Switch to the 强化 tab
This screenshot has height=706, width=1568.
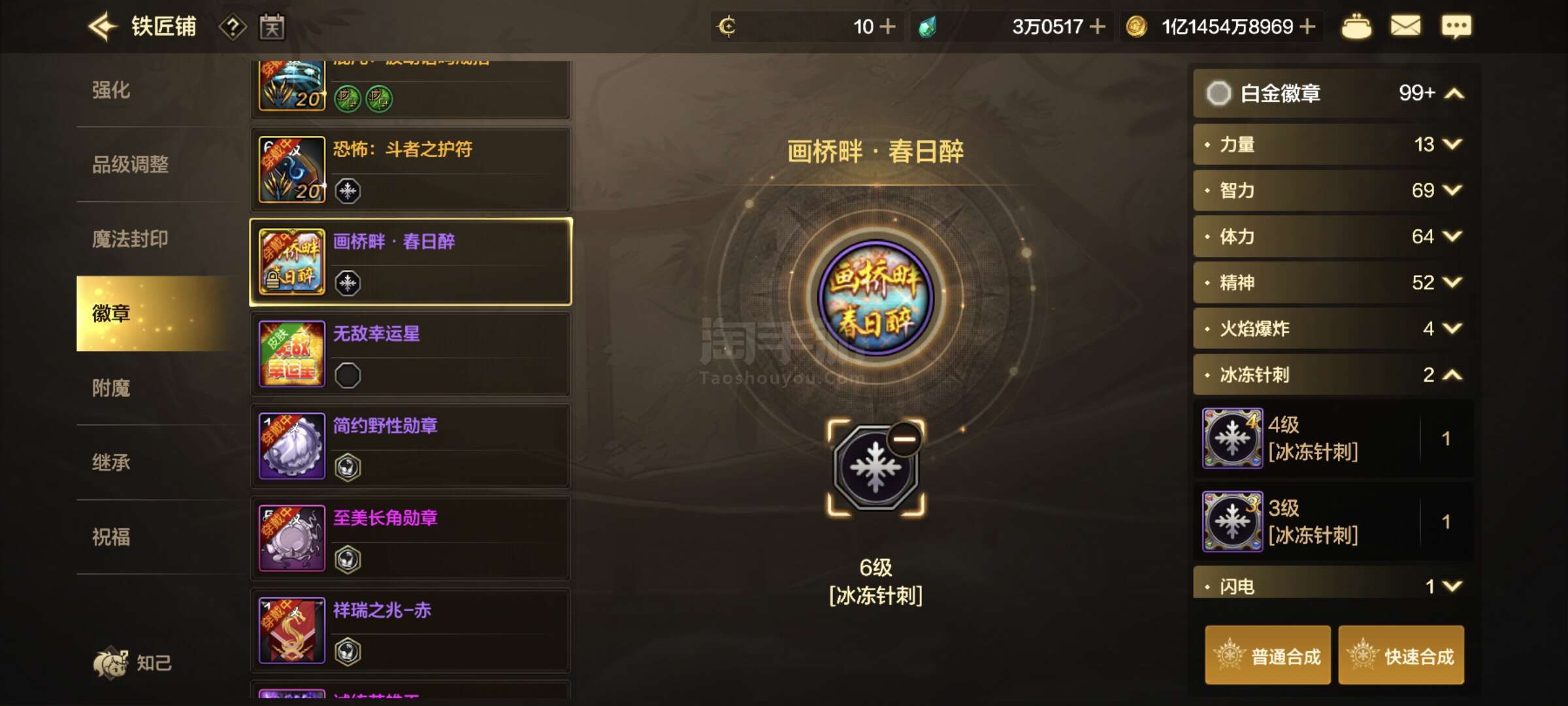click(x=111, y=90)
